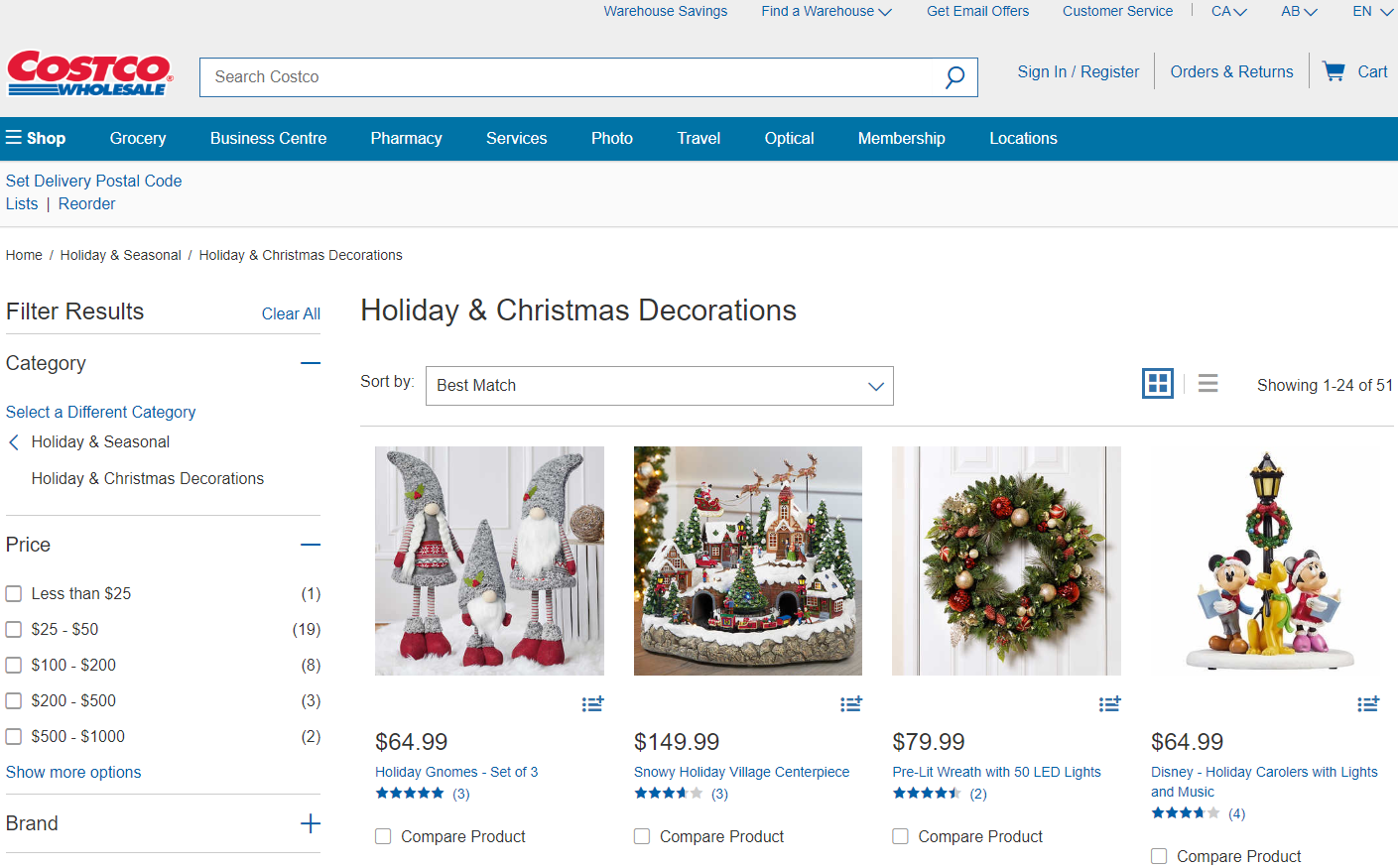Click the search magnifier icon
Image resolution: width=1398 pixels, height=868 pixels.
coord(954,77)
